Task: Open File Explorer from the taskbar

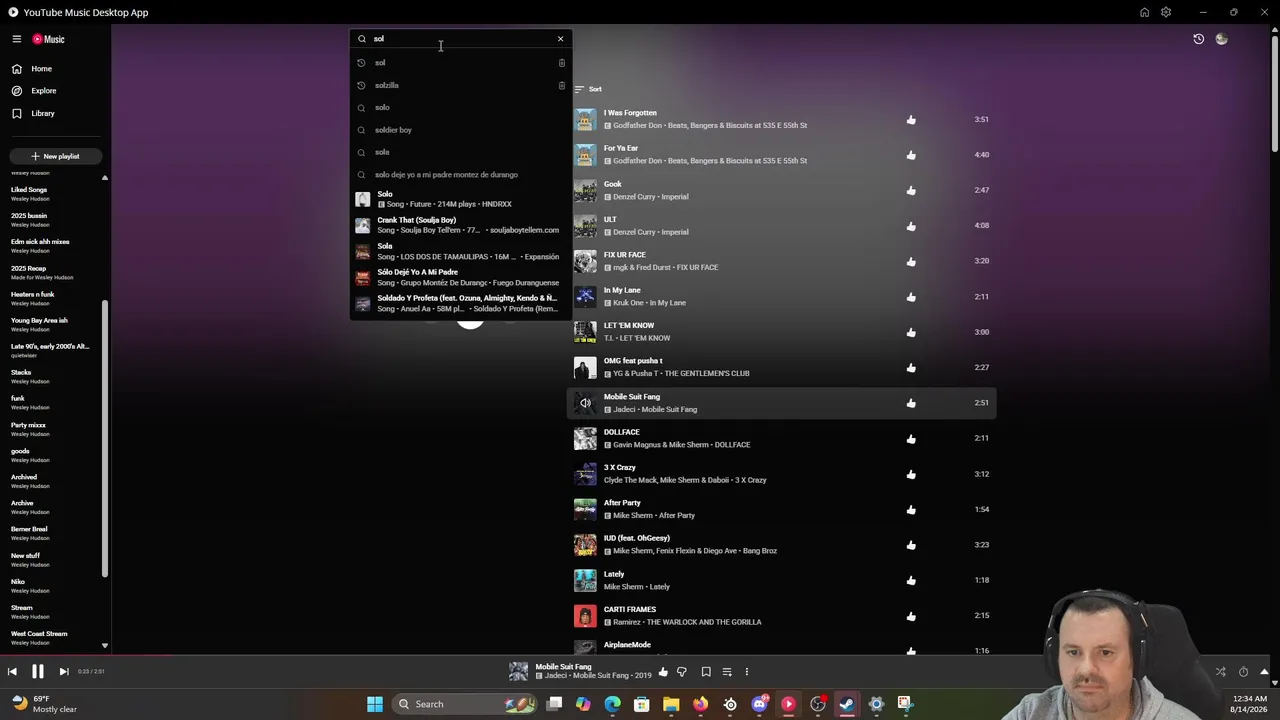Action: click(x=671, y=704)
